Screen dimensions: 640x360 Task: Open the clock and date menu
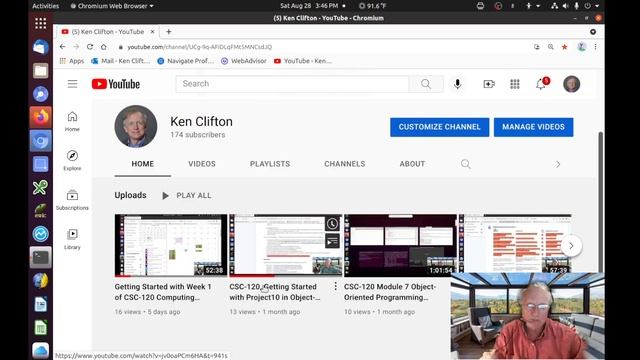click(309, 6)
